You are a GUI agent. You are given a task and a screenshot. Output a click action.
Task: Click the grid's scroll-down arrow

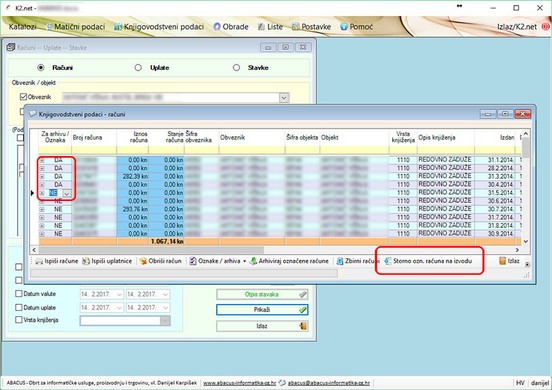pyautogui.click(x=526, y=241)
